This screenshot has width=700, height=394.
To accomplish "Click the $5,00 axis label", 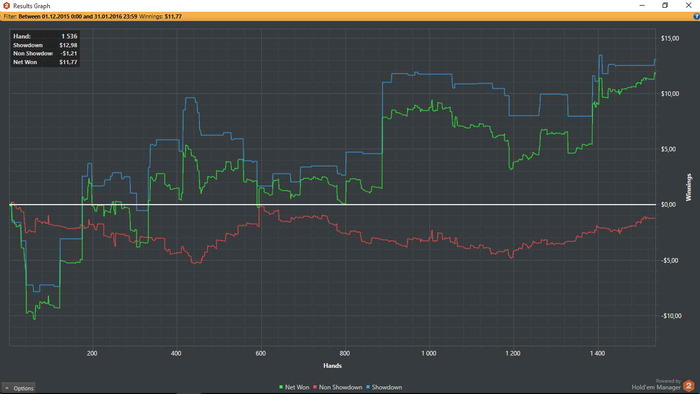I will coord(668,149).
